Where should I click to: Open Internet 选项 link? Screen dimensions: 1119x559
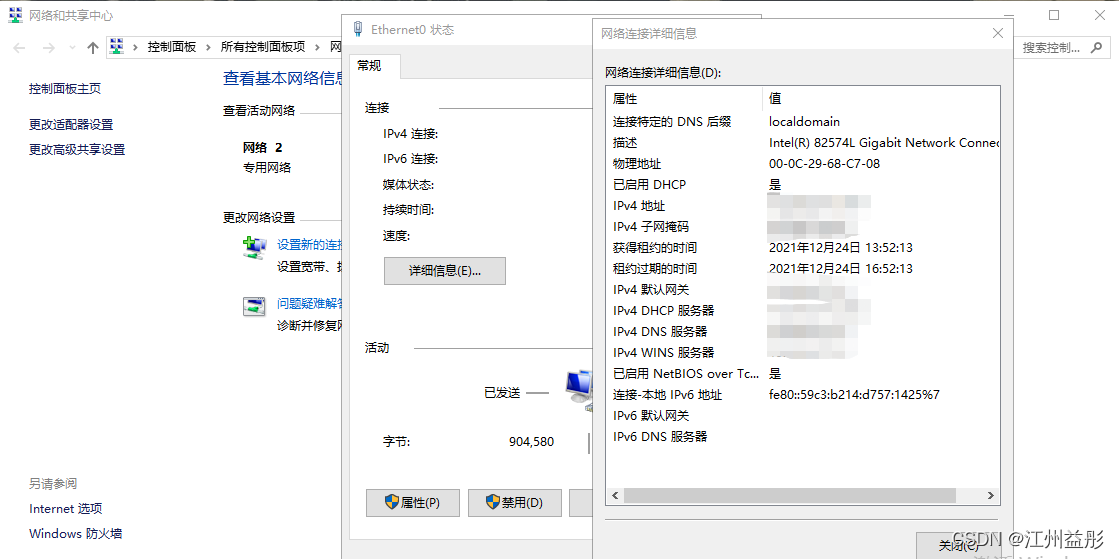pyautogui.click(x=66, y=509)
